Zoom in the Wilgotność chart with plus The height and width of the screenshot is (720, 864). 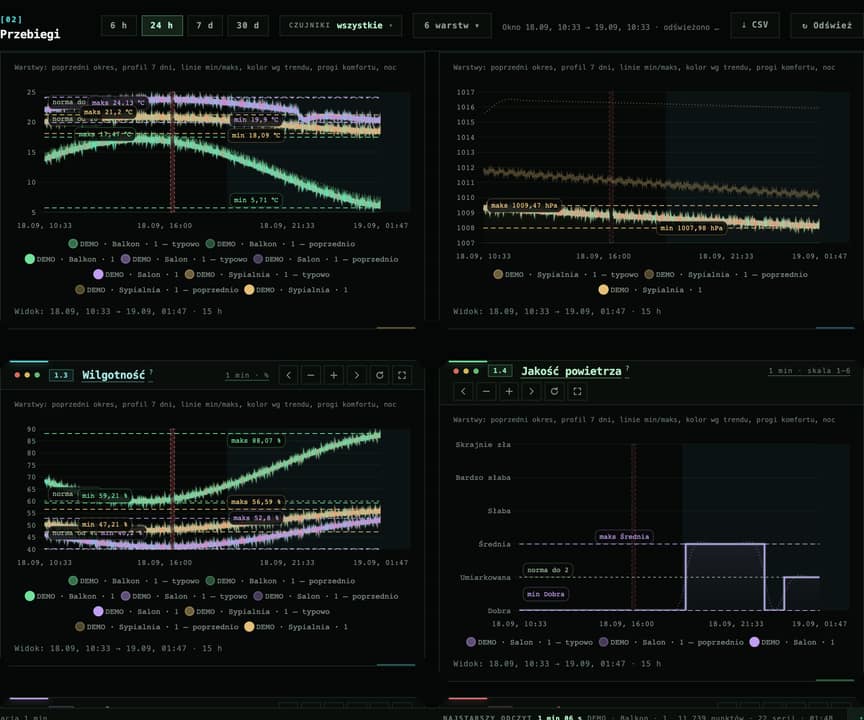click(x=334, y=375)
